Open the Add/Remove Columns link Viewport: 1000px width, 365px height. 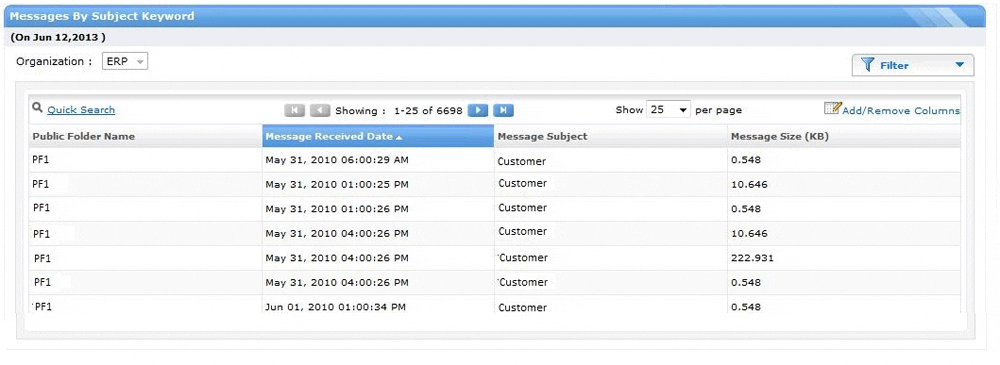(901, 110)
